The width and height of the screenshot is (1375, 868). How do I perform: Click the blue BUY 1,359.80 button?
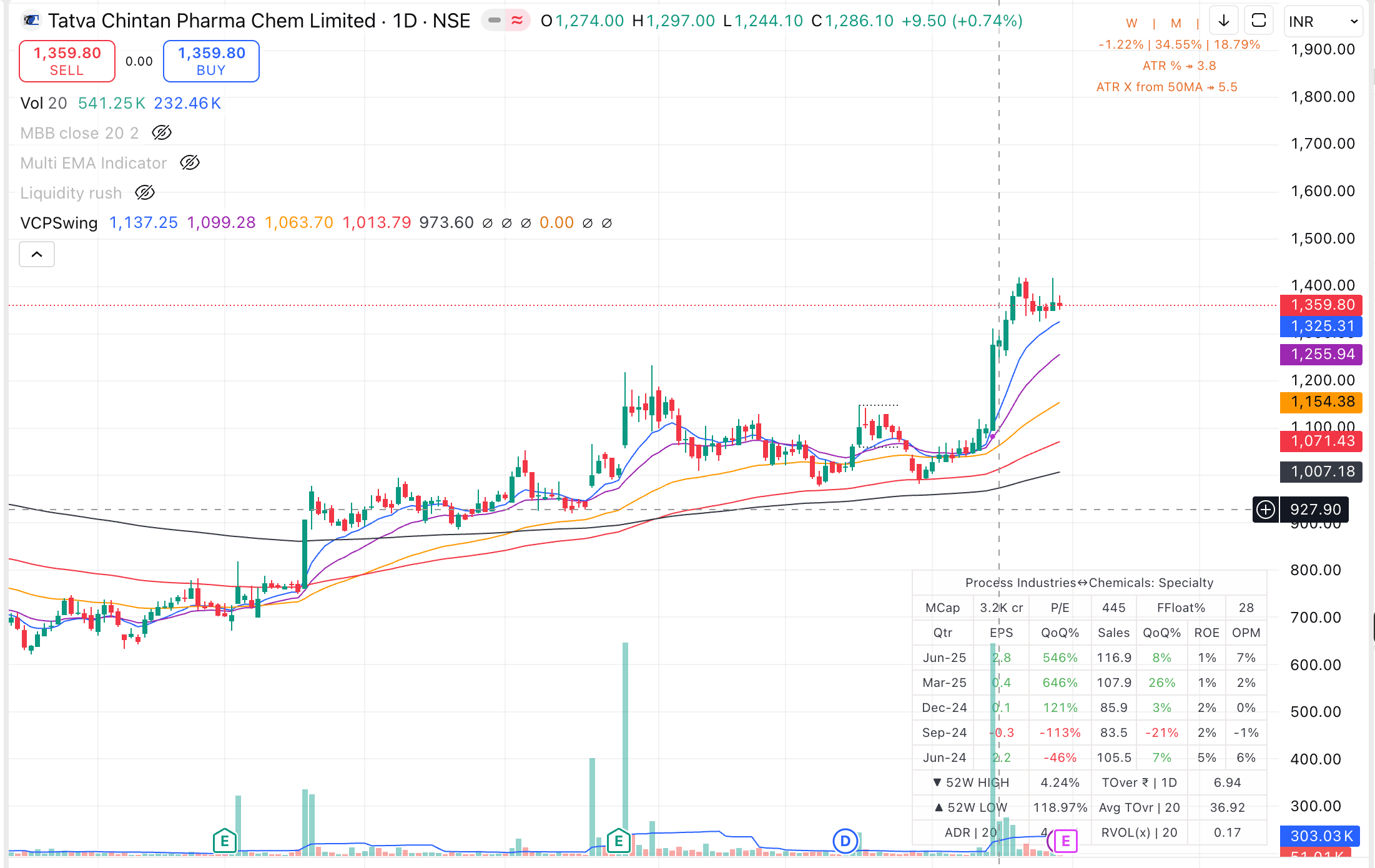[x=211, y=61]
